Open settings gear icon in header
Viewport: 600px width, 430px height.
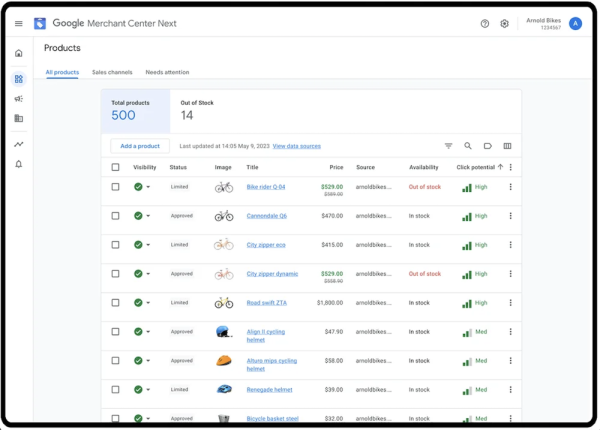click(x=504, y=24)
